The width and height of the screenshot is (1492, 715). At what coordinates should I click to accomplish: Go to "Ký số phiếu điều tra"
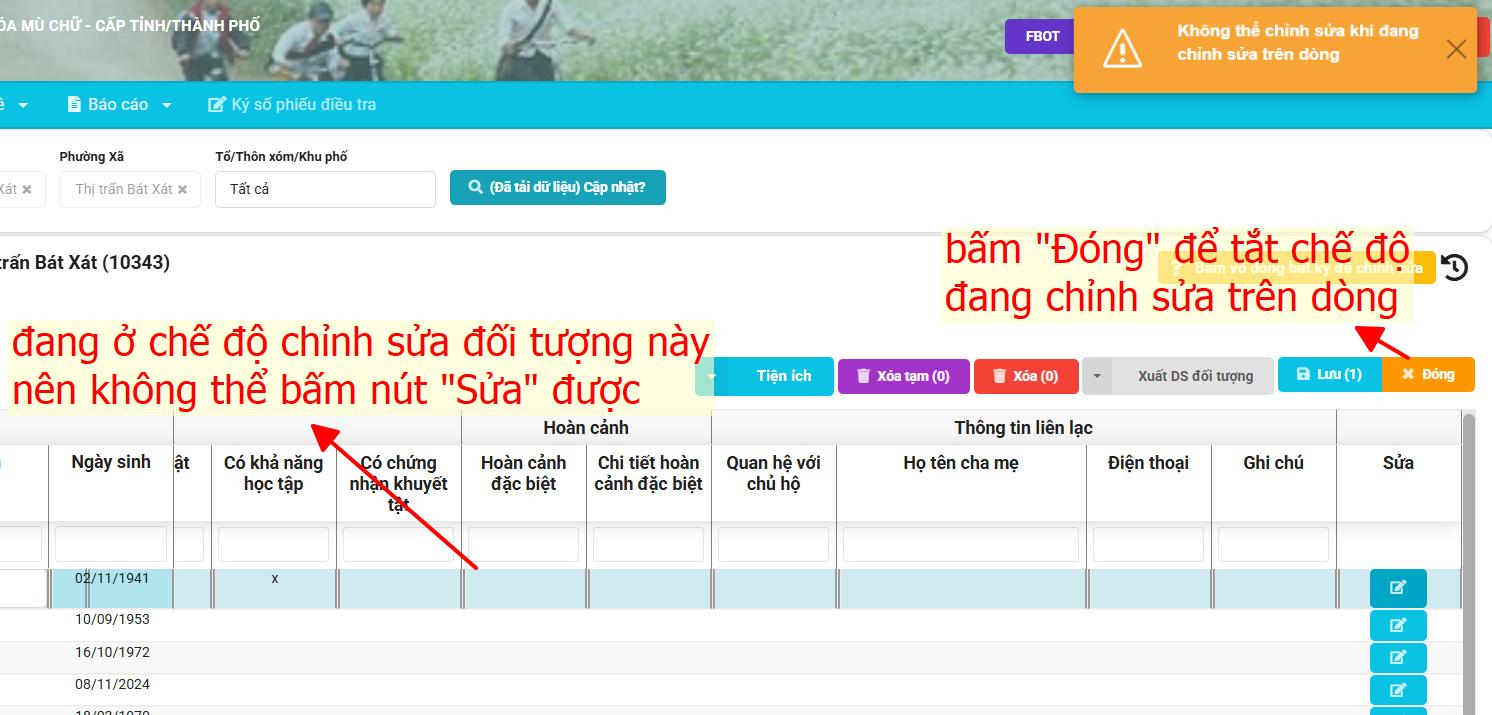click(x=292, y=104)
